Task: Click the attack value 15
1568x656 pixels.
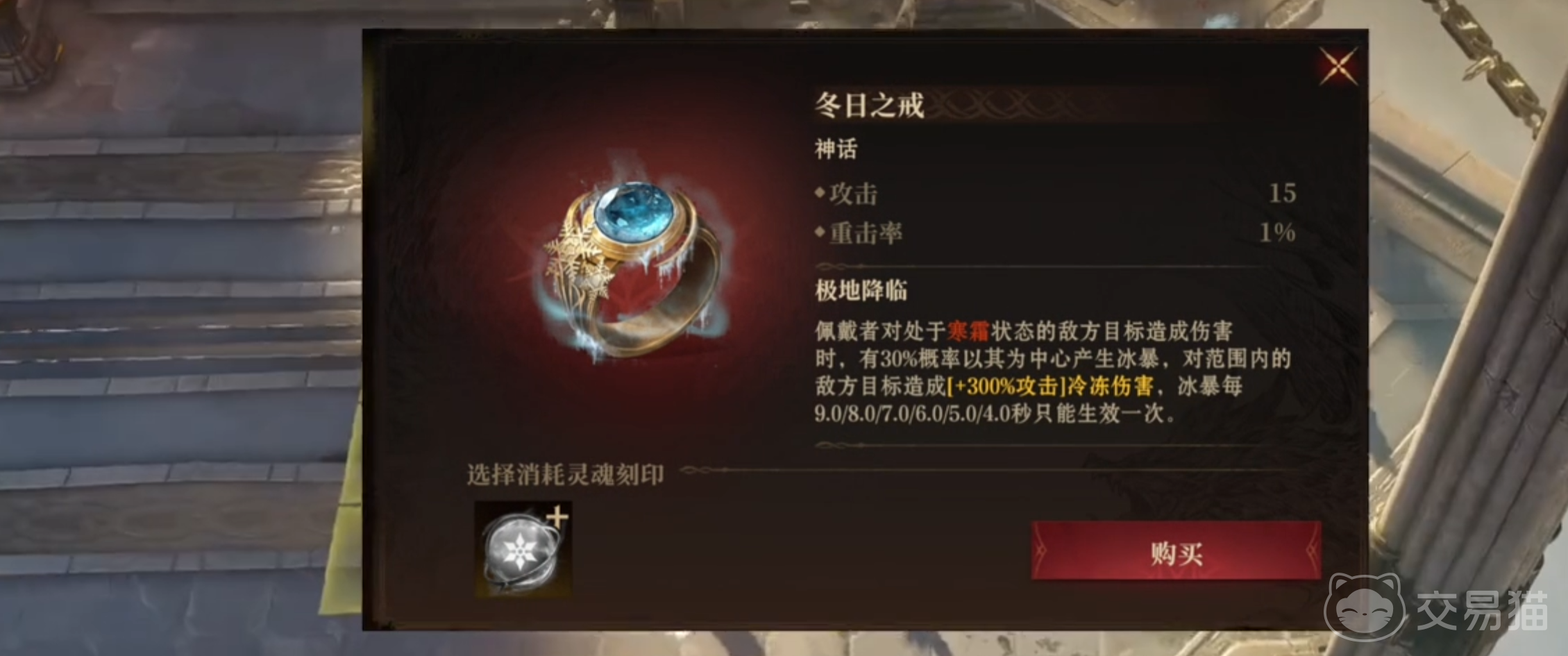Action: 1282,193
